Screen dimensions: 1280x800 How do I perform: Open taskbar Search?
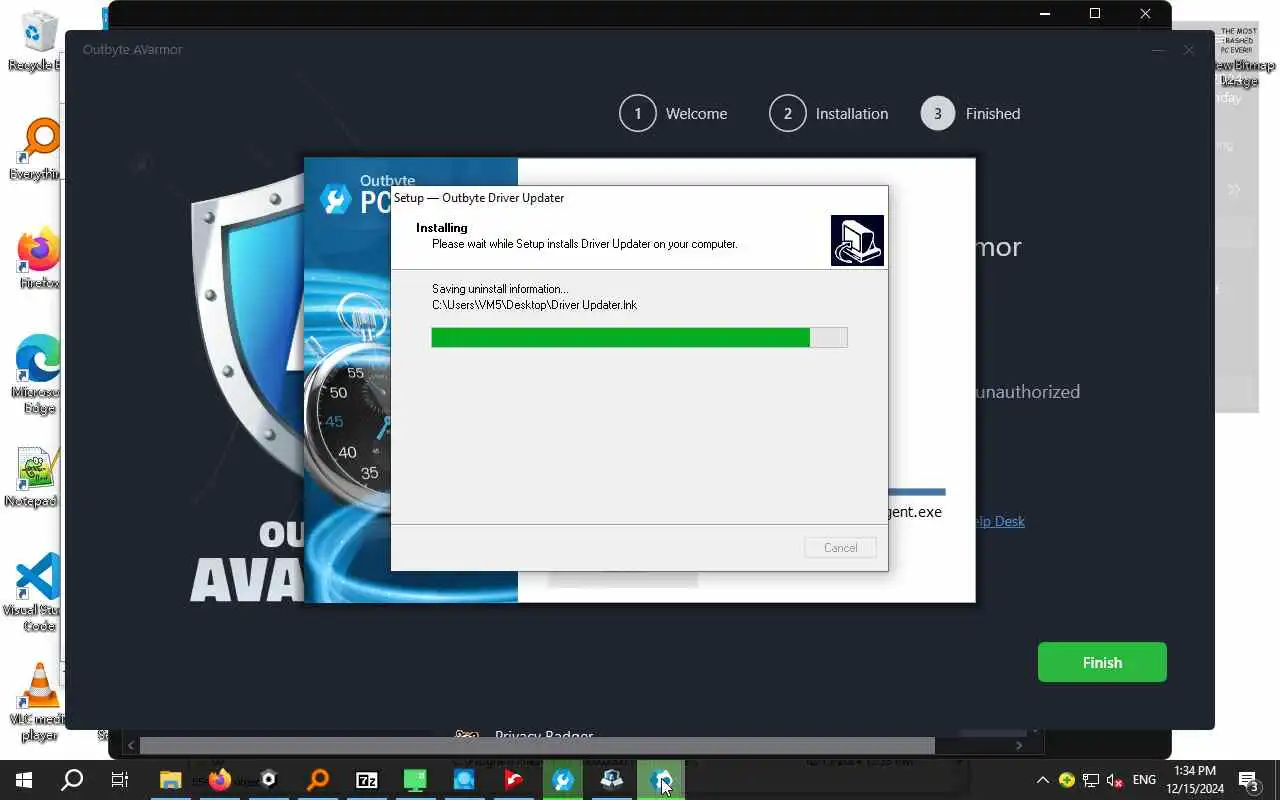point(72,780)
